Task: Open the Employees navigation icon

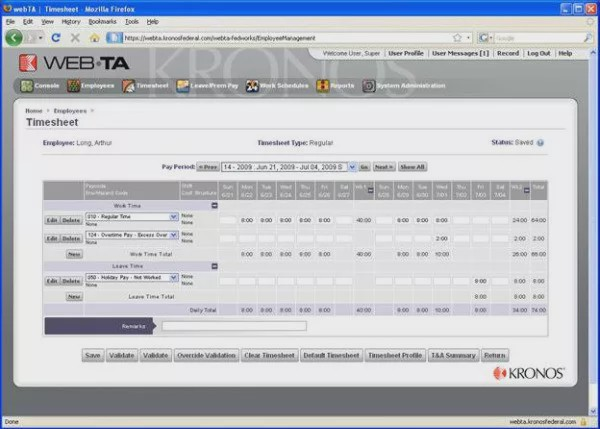Action: pos(73,86)
